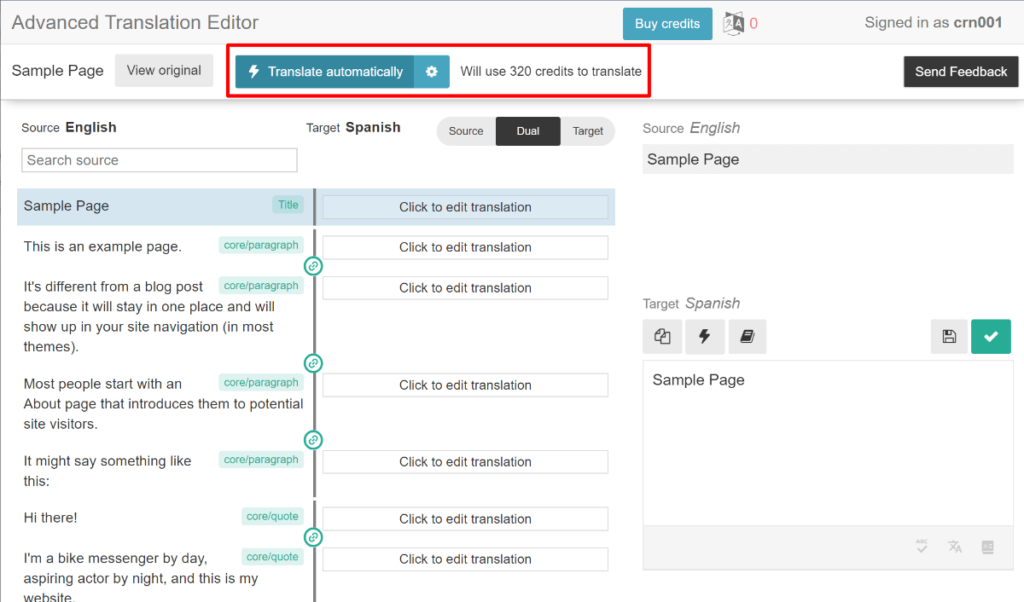Screen dimensions: 1024x602
Task: Send Feedback from the top bar
Action: [x=960, y=71]
